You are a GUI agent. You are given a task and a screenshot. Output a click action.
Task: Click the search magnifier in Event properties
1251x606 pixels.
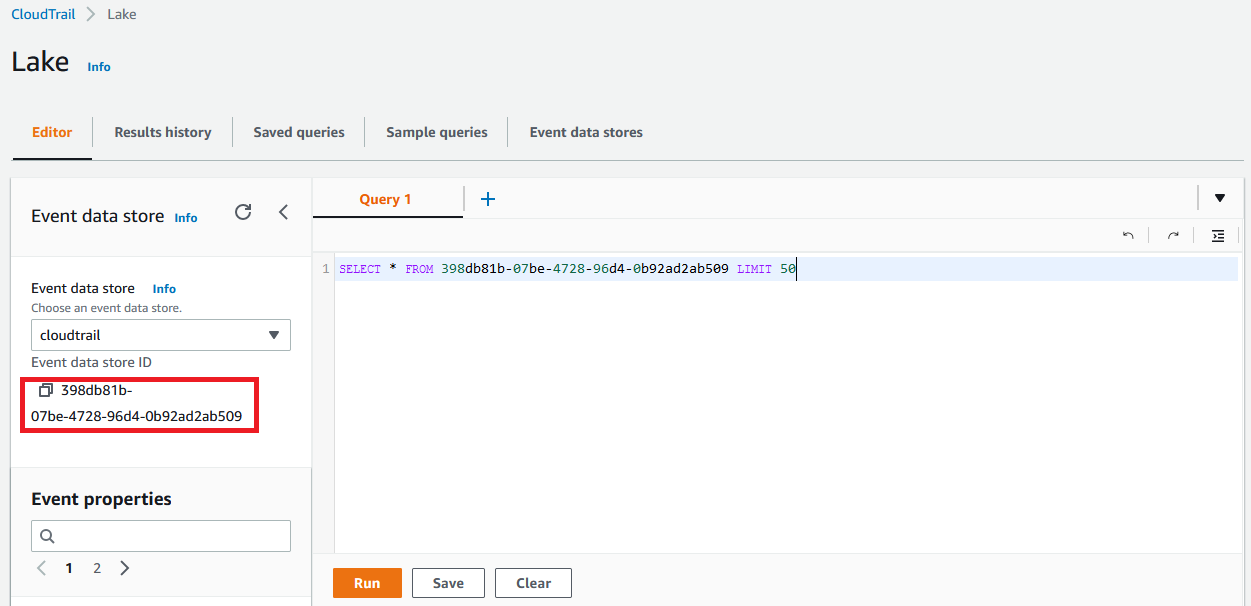(x=47, y=536)
